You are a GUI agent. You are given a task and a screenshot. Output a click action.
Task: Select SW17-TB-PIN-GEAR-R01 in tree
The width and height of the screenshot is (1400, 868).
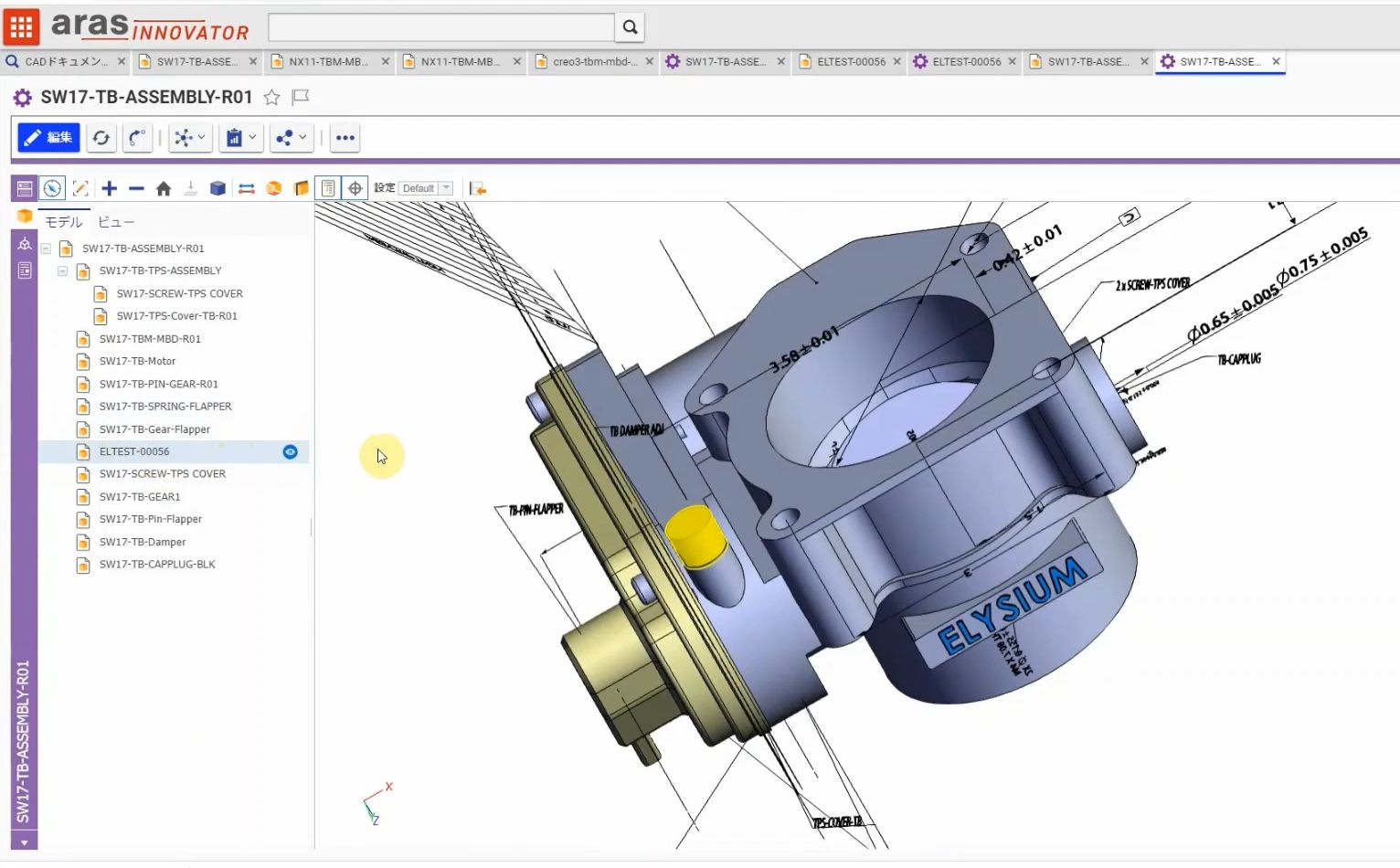[x=158, y=384]
